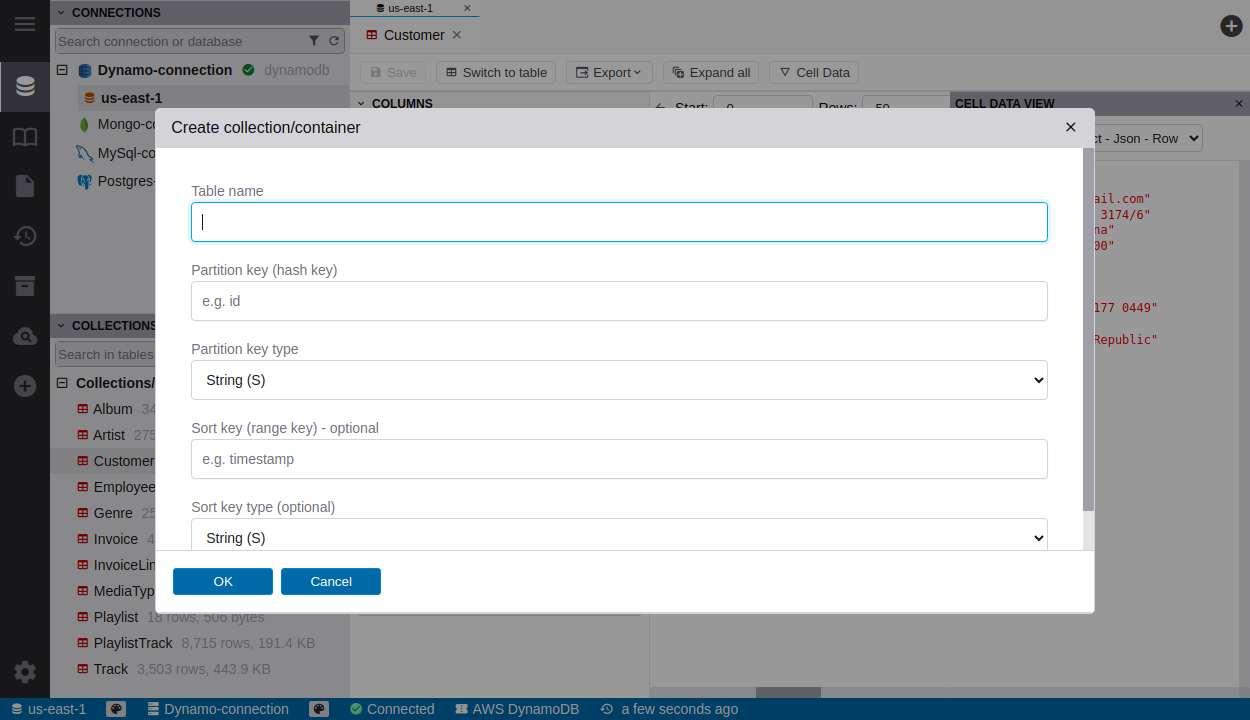Confirm dialog with OK button
This screenshot has width=1250, height=720.
[x=223, y=581]
